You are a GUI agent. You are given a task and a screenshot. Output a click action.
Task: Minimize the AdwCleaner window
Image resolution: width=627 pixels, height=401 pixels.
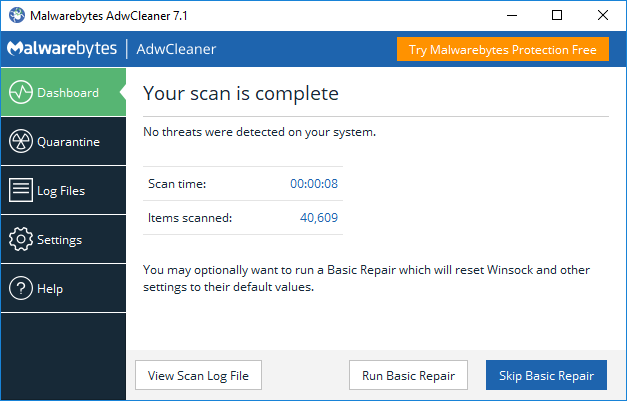(x=512, y=15)
